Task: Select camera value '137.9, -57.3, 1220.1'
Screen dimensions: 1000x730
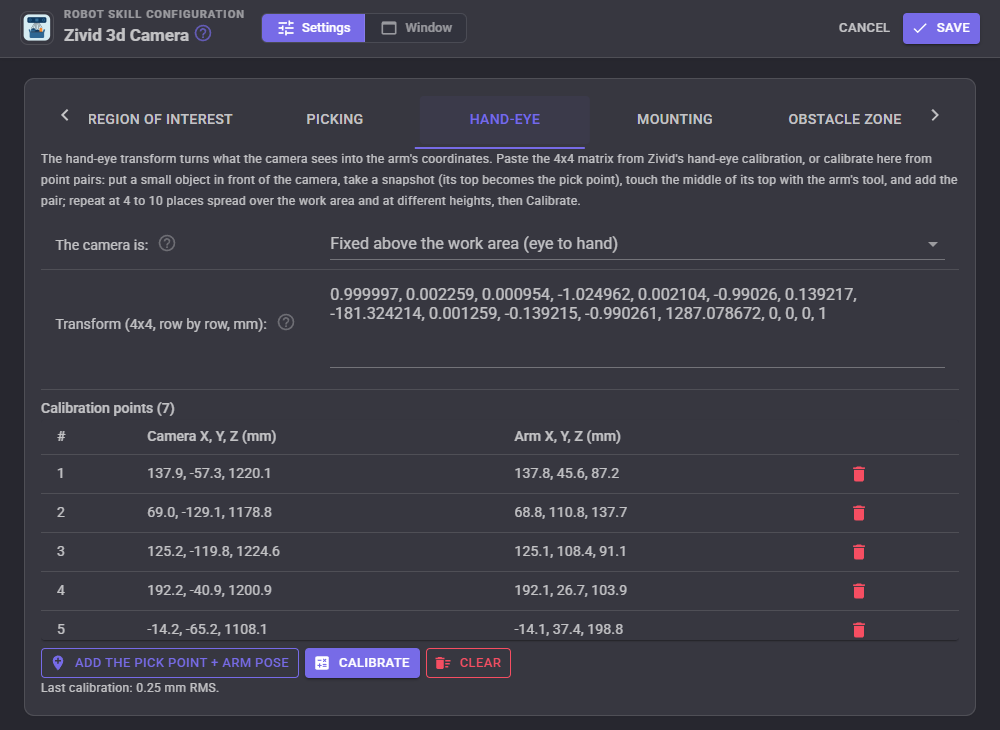Action: point(209,474)
